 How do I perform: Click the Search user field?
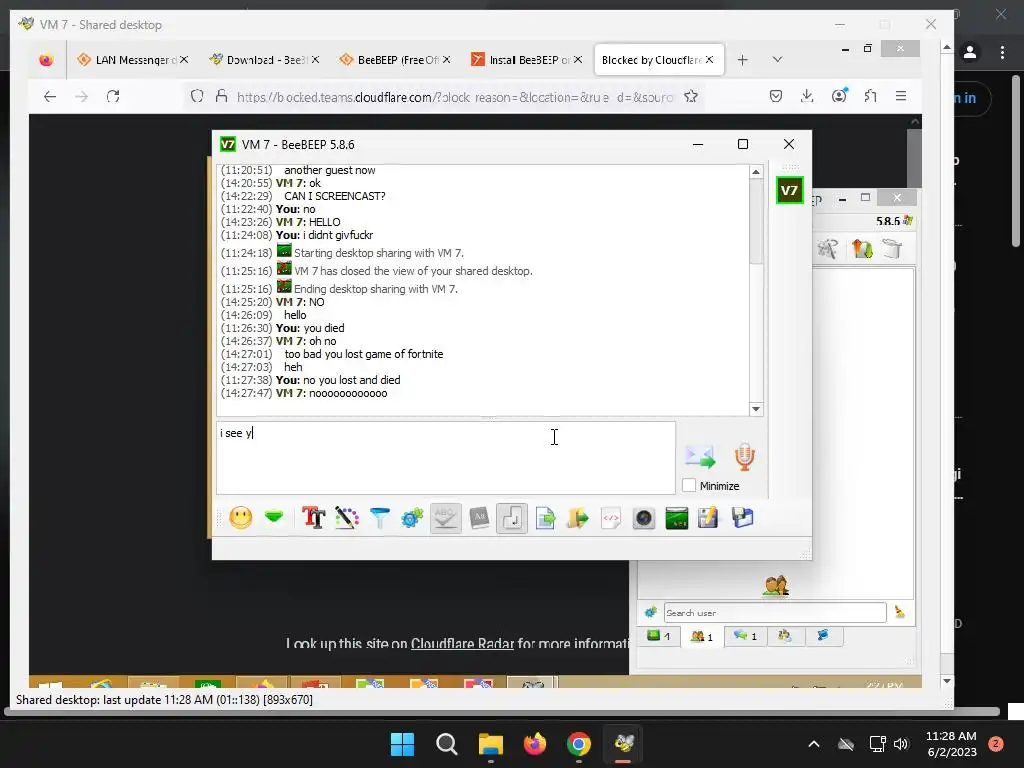[x=775, y=613]
